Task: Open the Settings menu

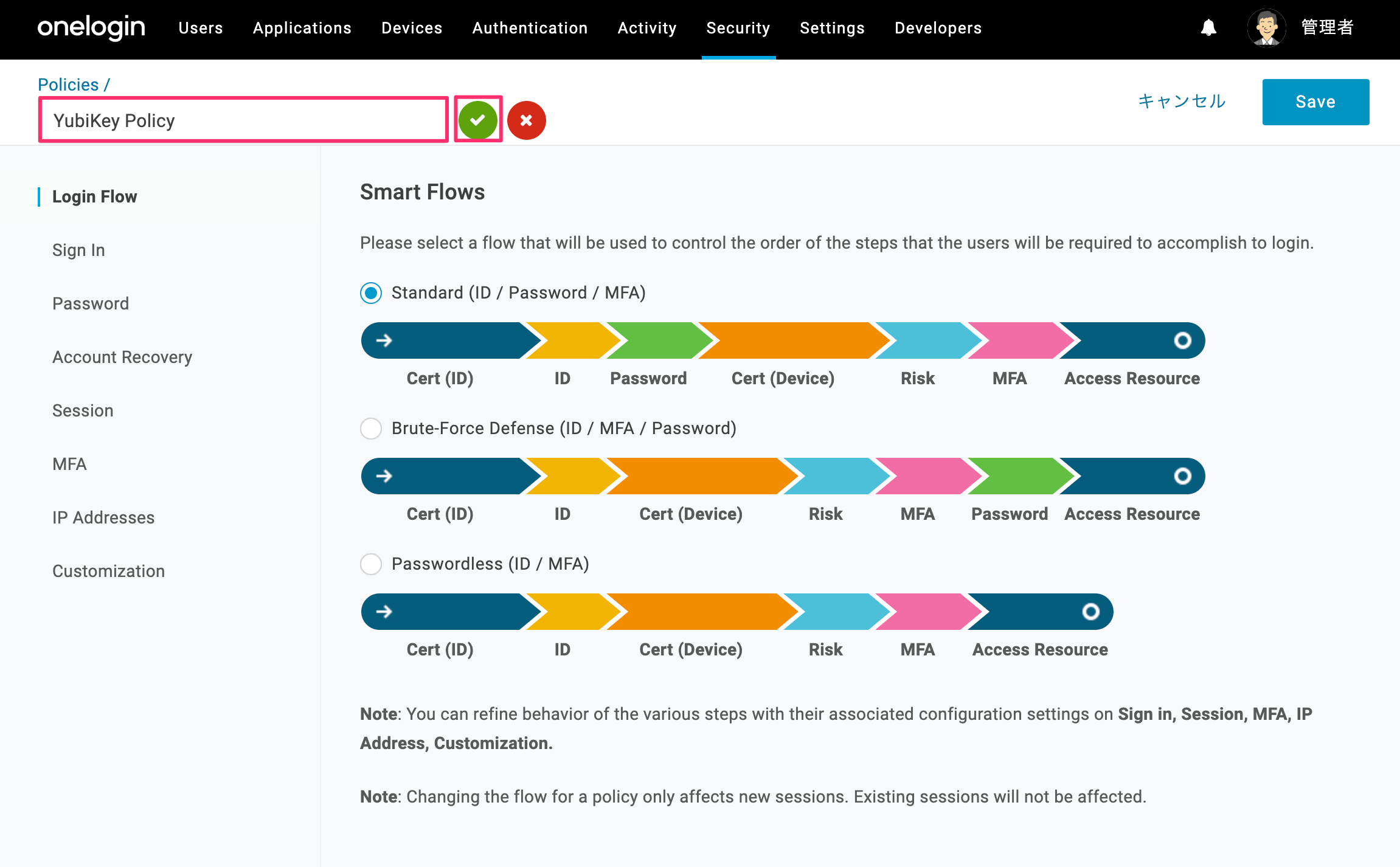Action: coord(832,28)
